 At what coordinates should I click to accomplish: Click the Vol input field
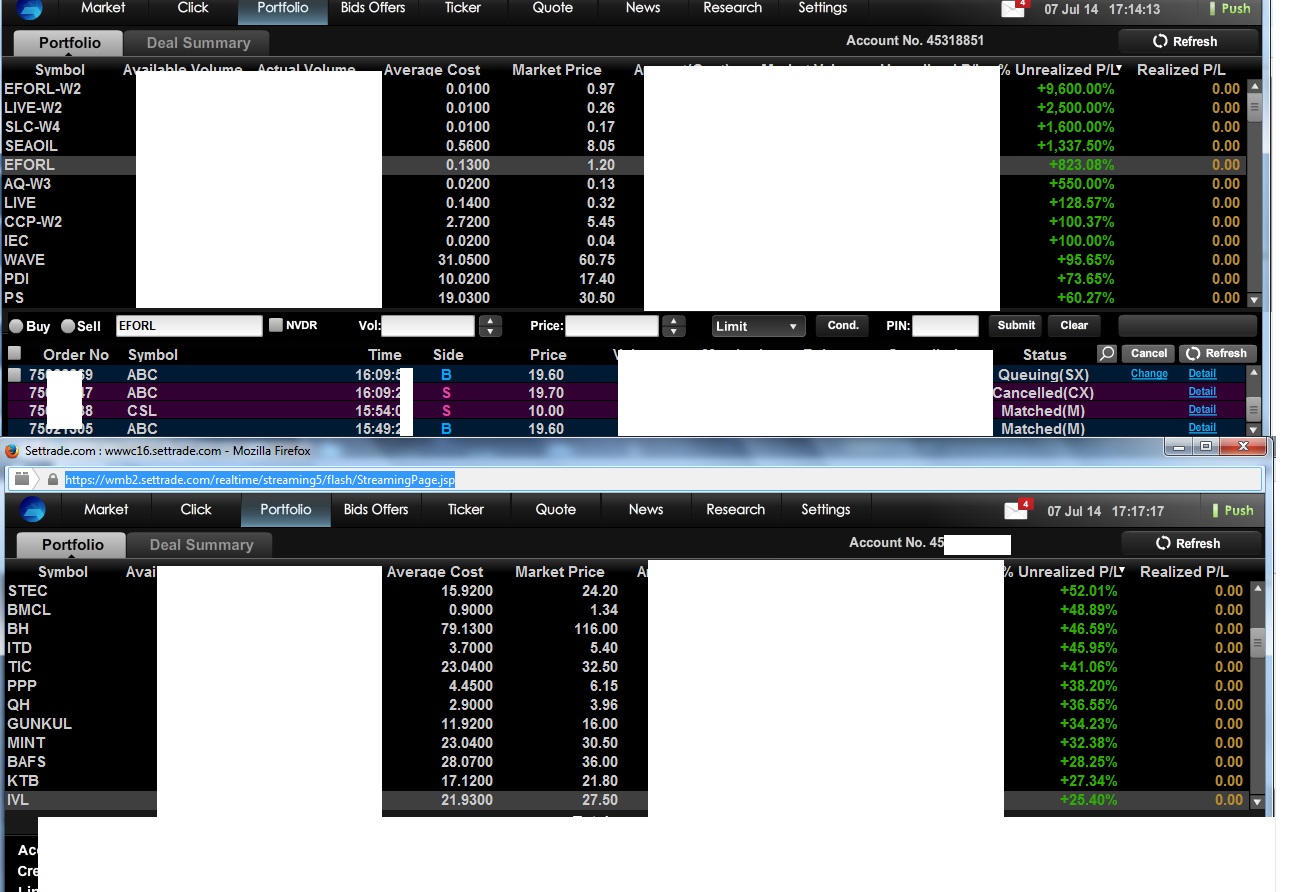click(428, 326)
